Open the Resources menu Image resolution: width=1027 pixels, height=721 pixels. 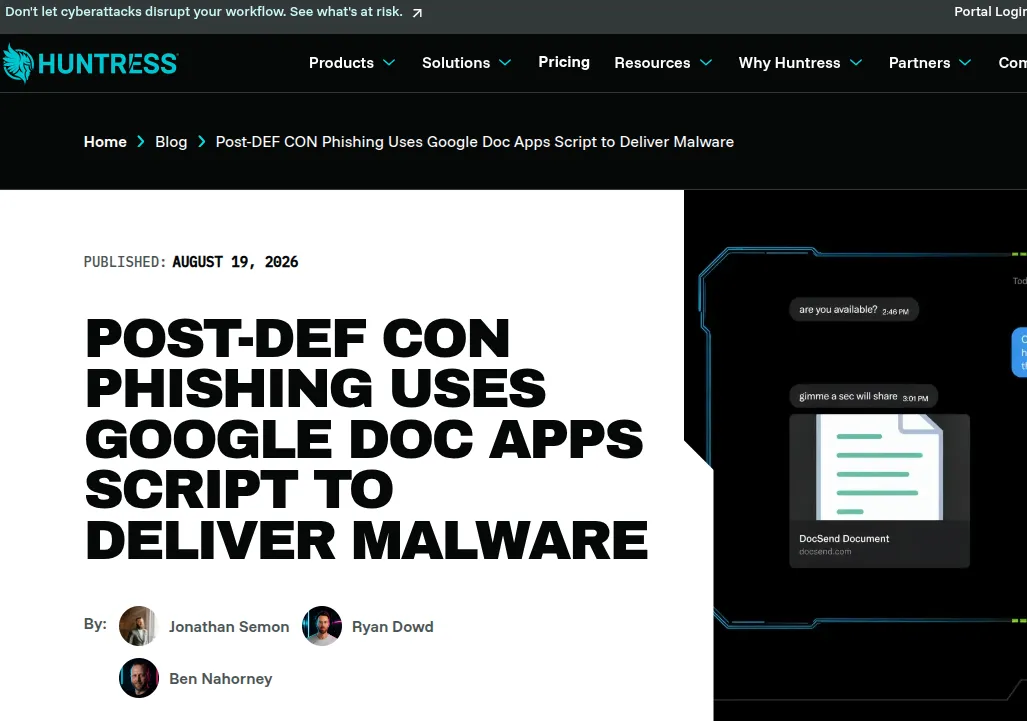[652, 63]
